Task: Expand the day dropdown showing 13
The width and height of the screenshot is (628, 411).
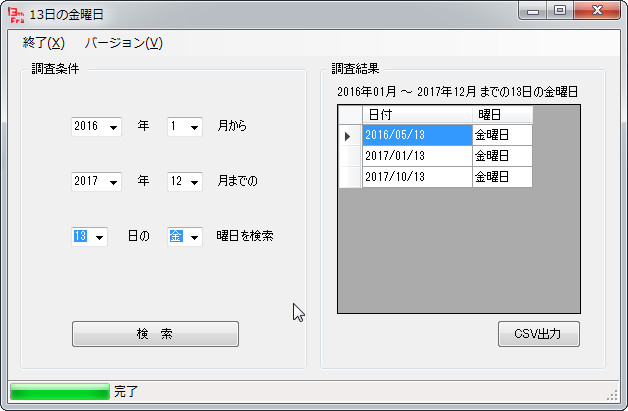Action: [x=99, y=237]
